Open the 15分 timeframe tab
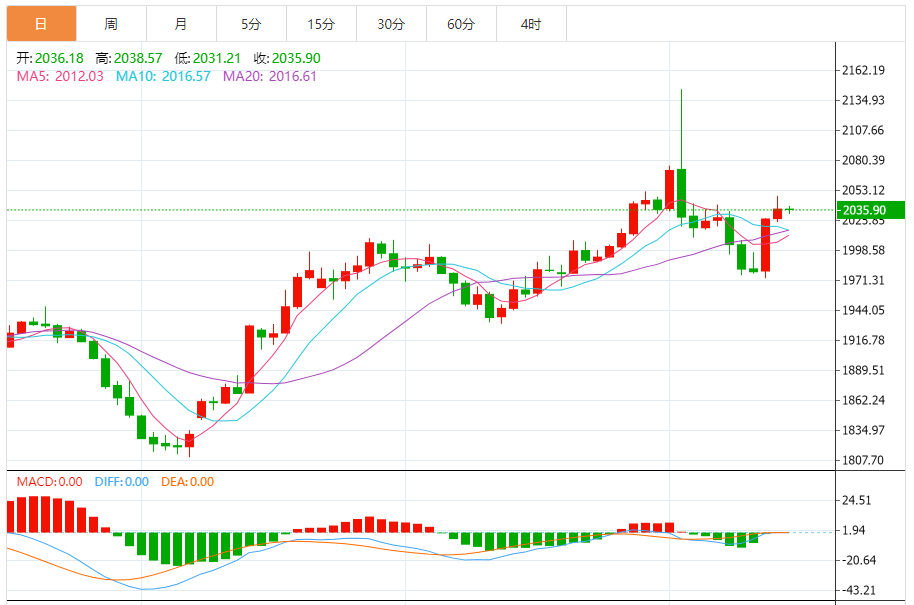 pos(321,24)
